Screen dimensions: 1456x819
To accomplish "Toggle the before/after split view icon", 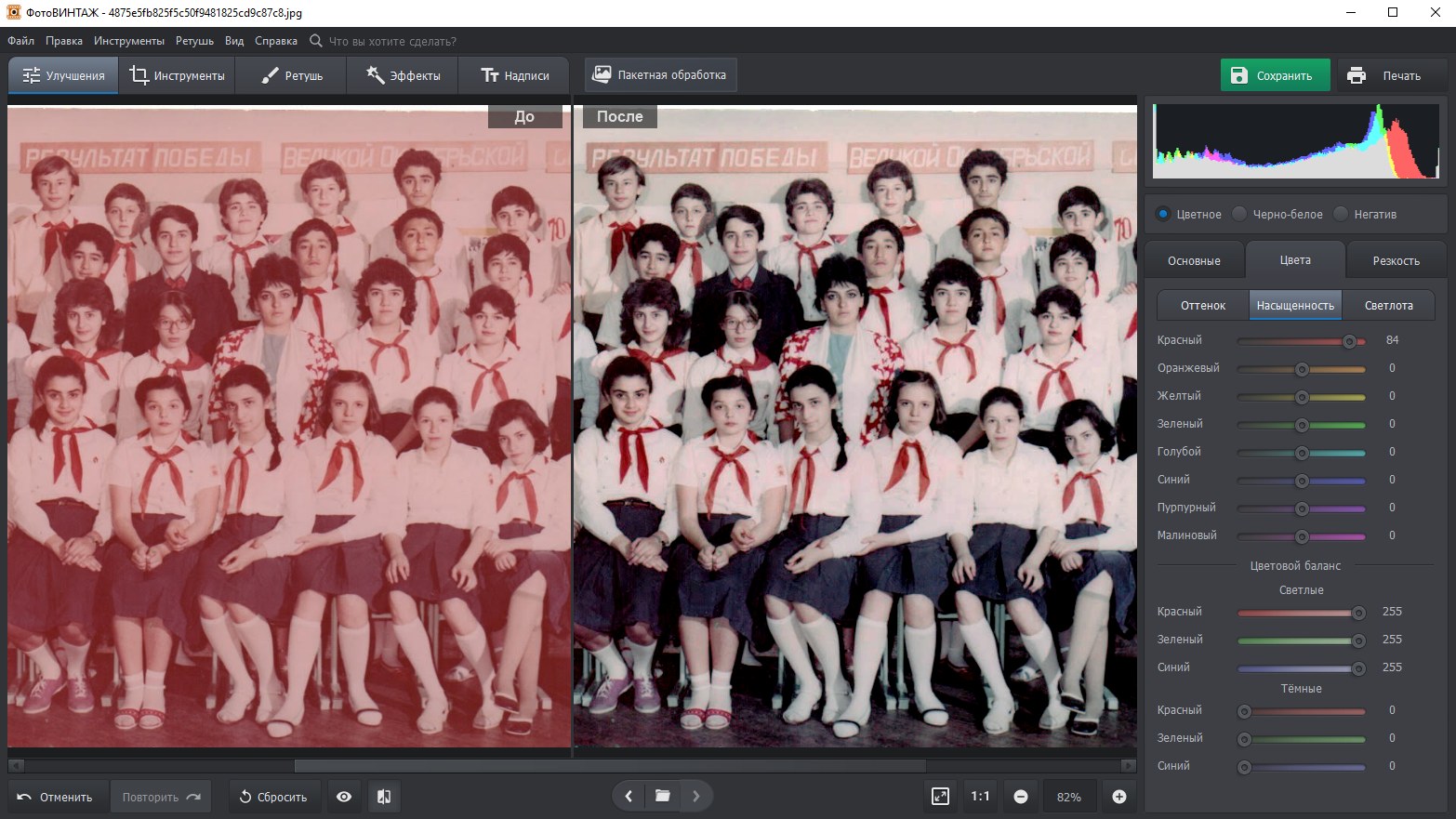I will 384,797.
